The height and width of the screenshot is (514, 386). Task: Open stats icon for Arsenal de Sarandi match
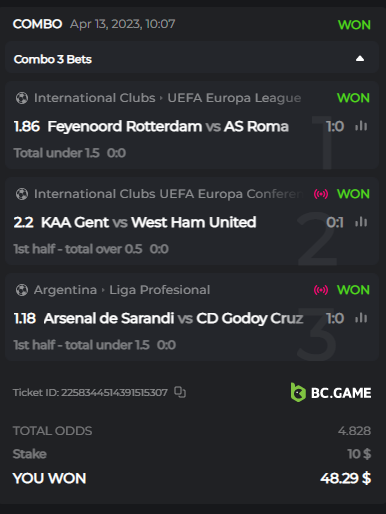(361, 318)
